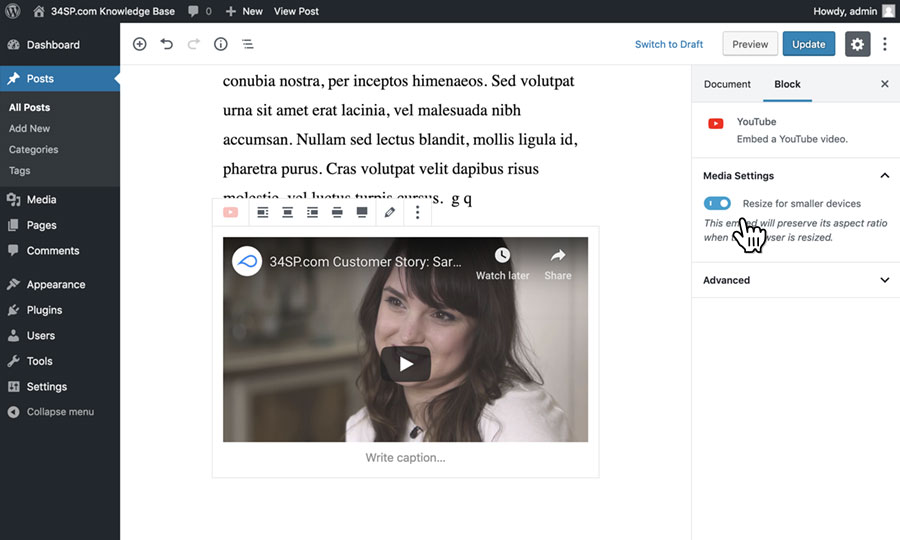This screenshot has width=900, height=540.
Task: Open the Users menu
Action: pyautogui.click(x=60, y=336)
